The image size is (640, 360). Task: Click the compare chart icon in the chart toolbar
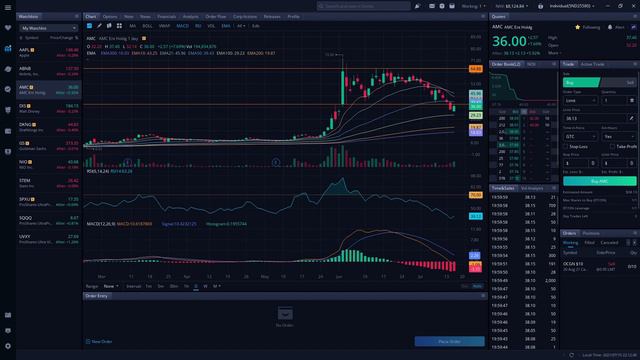(109, 26)
